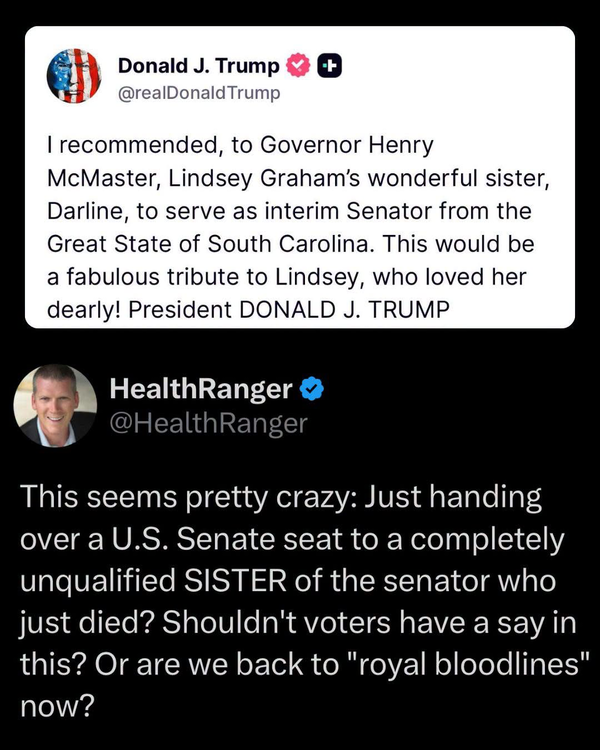Click the red verified badge beside Trump's name
Screen dimensions: 600x750
click(x=298, y=66)
